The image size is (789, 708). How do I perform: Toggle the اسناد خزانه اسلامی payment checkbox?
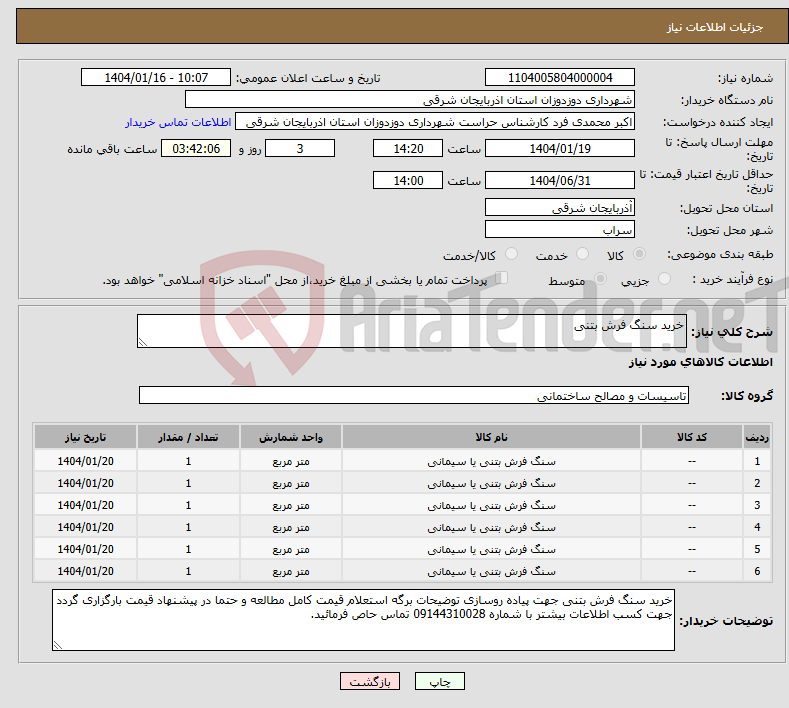click(x=501, y=278)
